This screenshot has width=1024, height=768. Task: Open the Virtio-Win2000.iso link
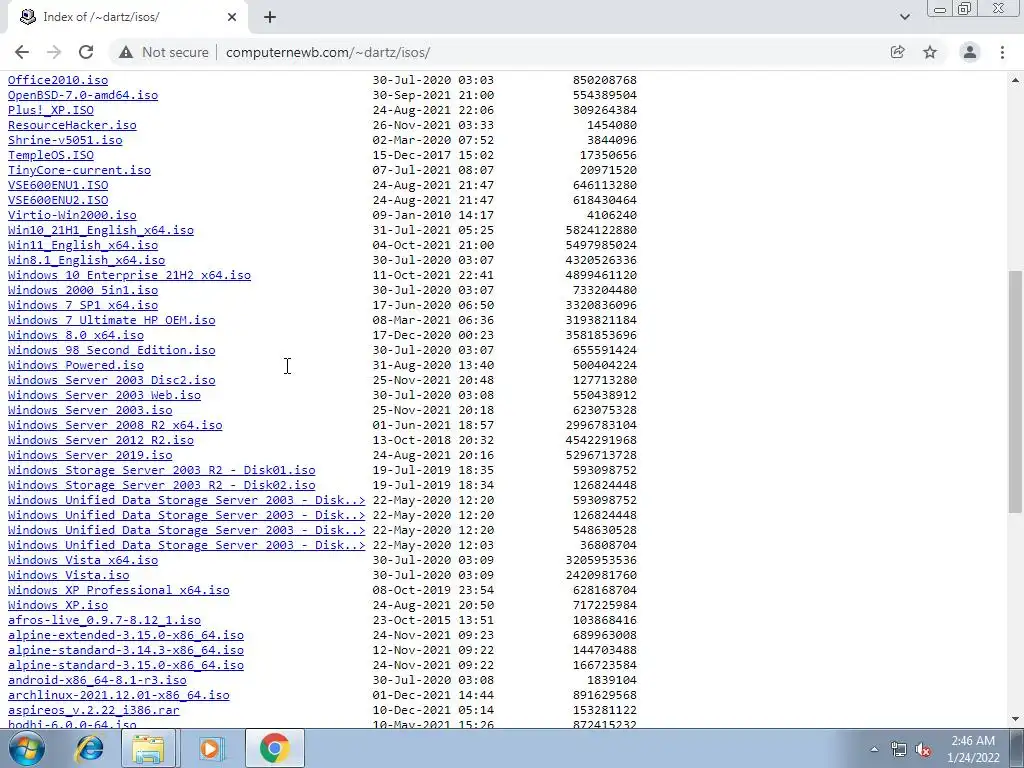point(72,215)
